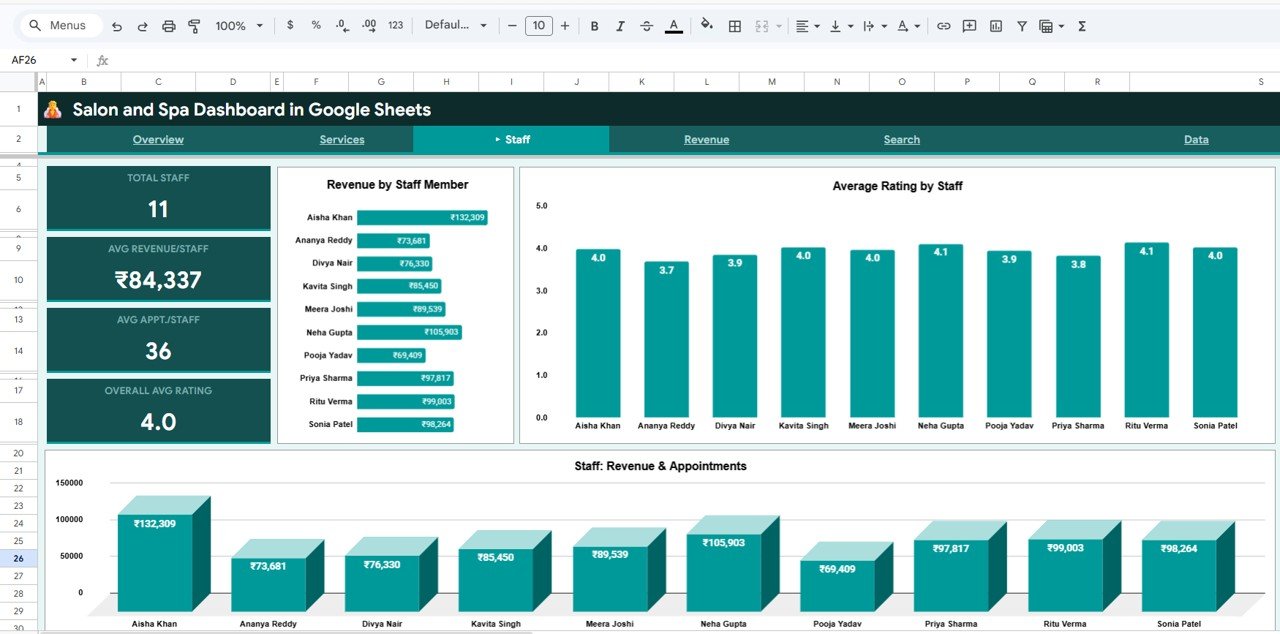Create a filter with the Filter icon
Viewport: 1280px width, 634px height.
1021,25
